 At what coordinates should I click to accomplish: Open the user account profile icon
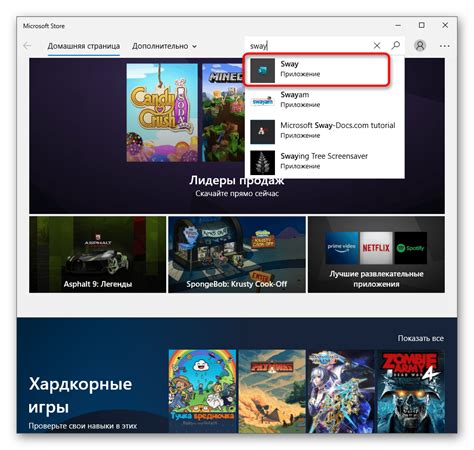(420, 45)
